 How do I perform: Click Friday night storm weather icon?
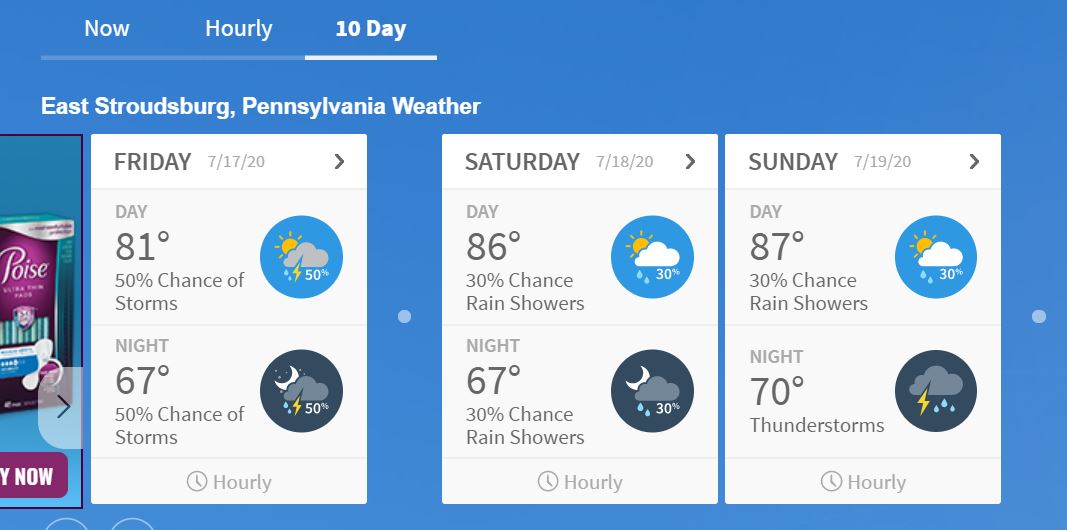[301, 391]
